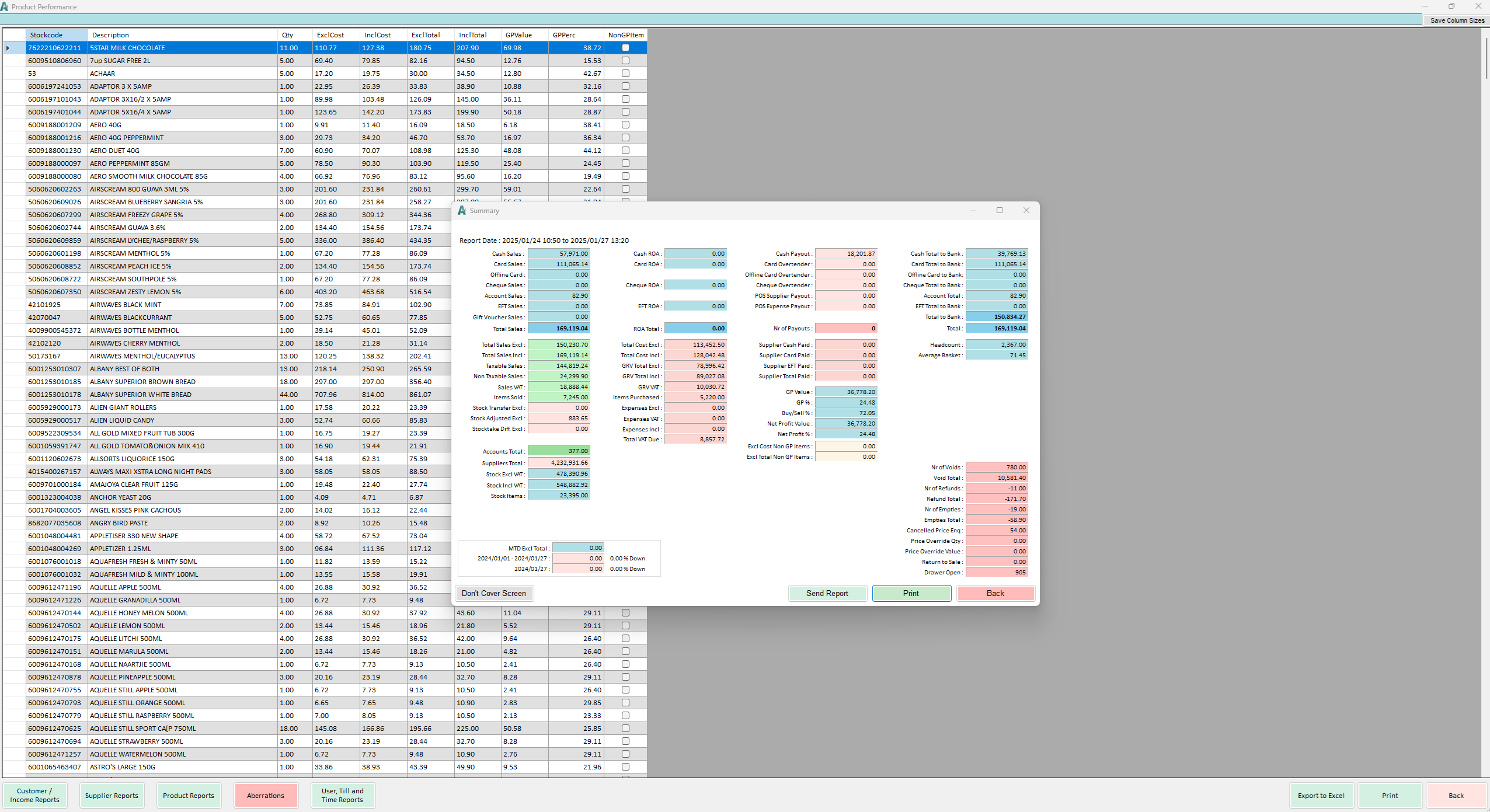Image resolution: width=1490 pixels, height=812 pixels.
Task: Click Don't Cover Screen button
Action: (494, 593)
